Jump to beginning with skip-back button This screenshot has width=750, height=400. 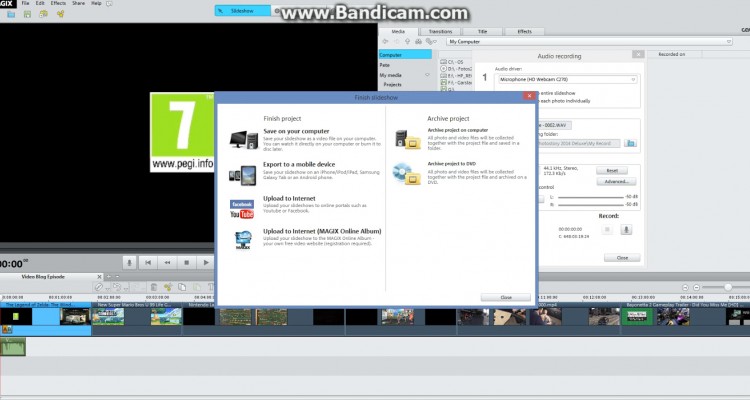pos(148,262)
